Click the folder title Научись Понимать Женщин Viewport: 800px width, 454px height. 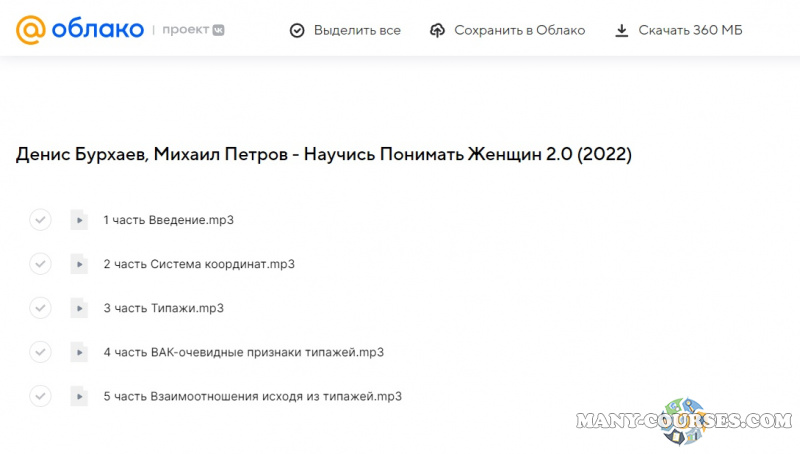tap(324, 155)
